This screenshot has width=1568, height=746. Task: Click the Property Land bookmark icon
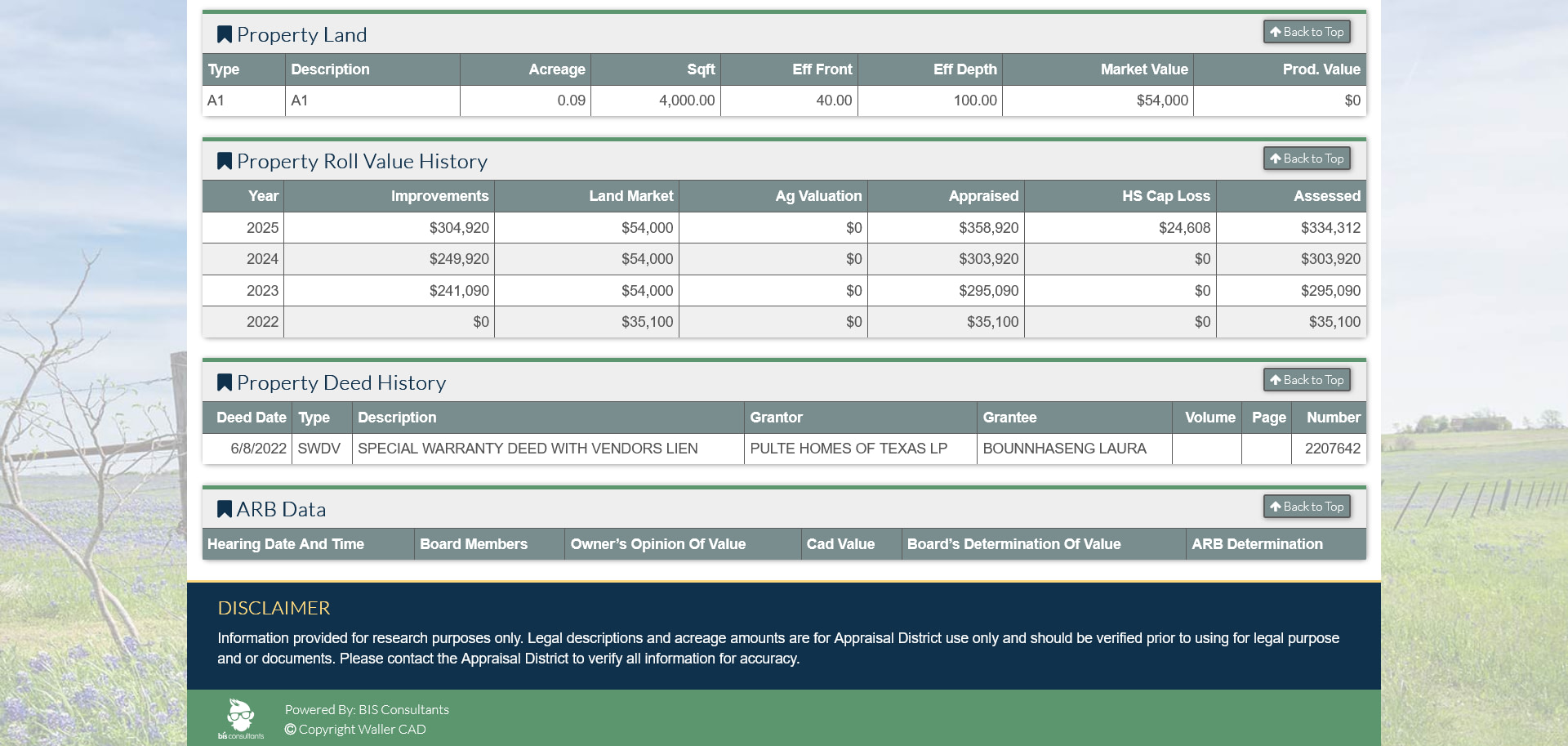(x=225, y=34)
